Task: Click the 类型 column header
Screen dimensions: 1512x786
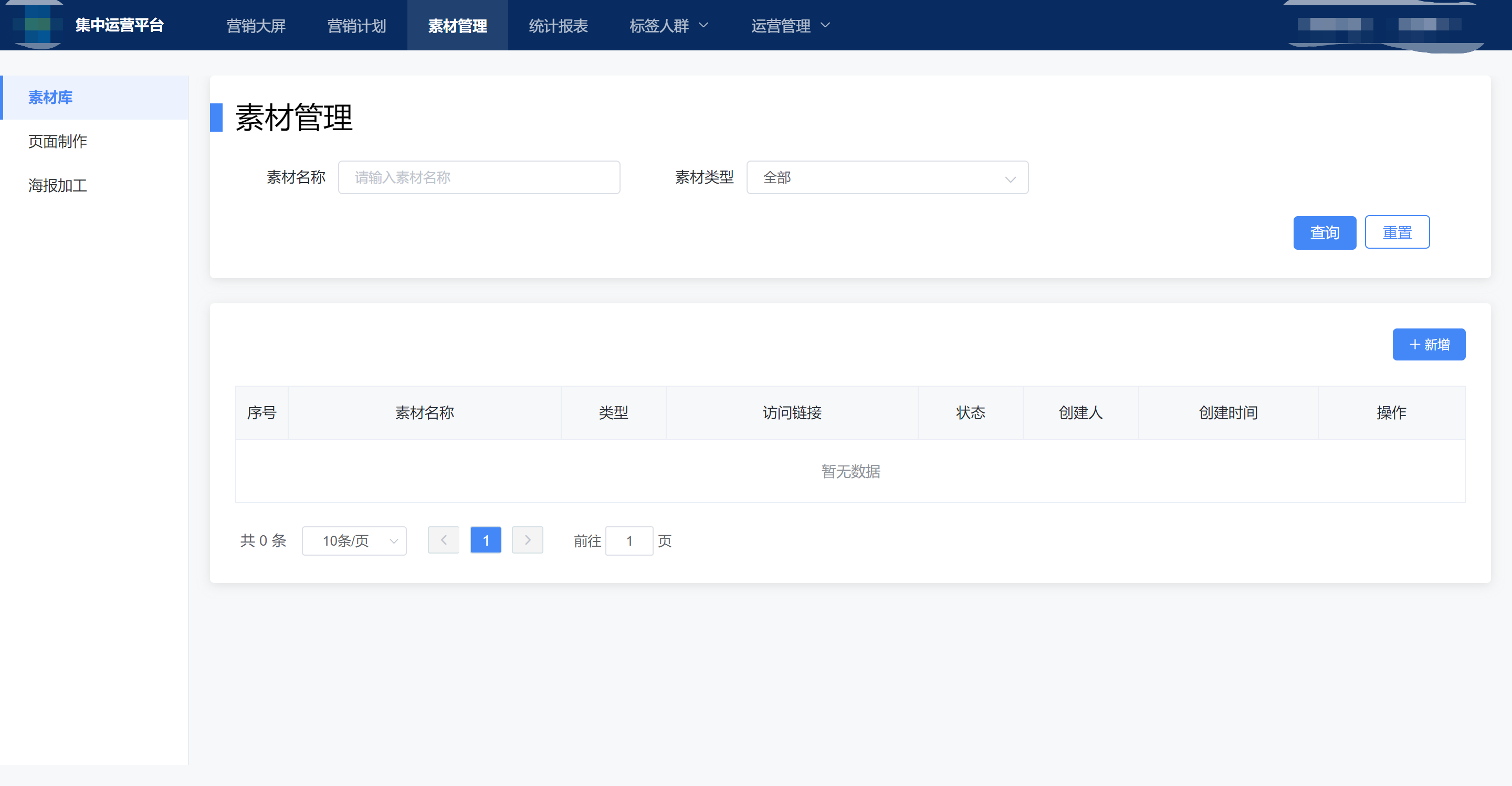Action: (x=613, y=413)
